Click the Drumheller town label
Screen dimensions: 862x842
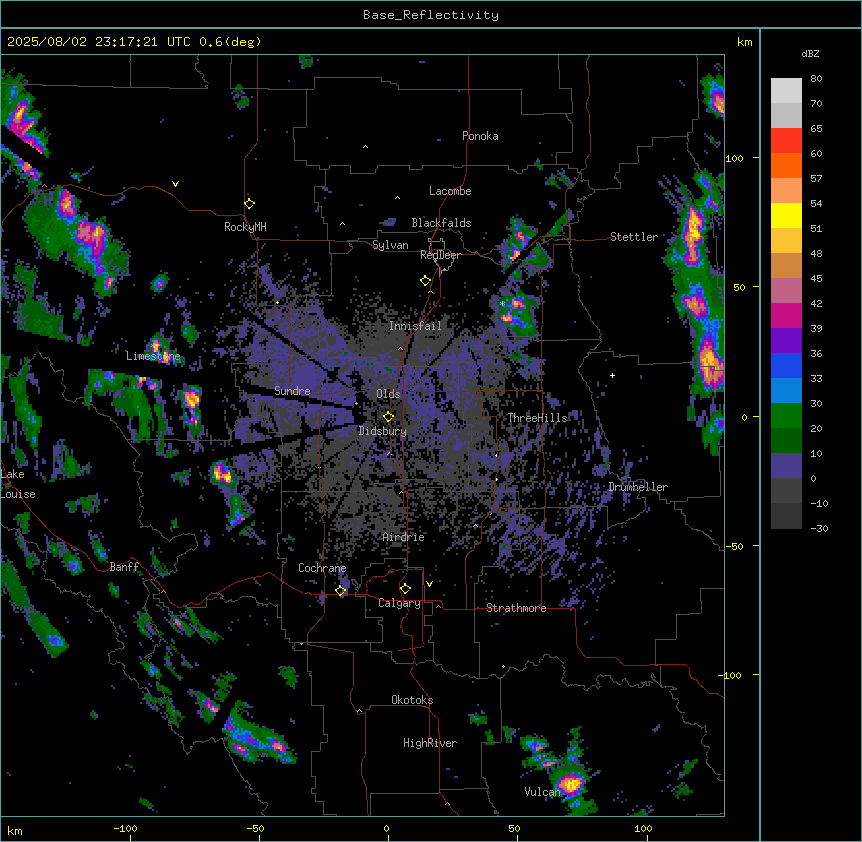tap(638, 487)
